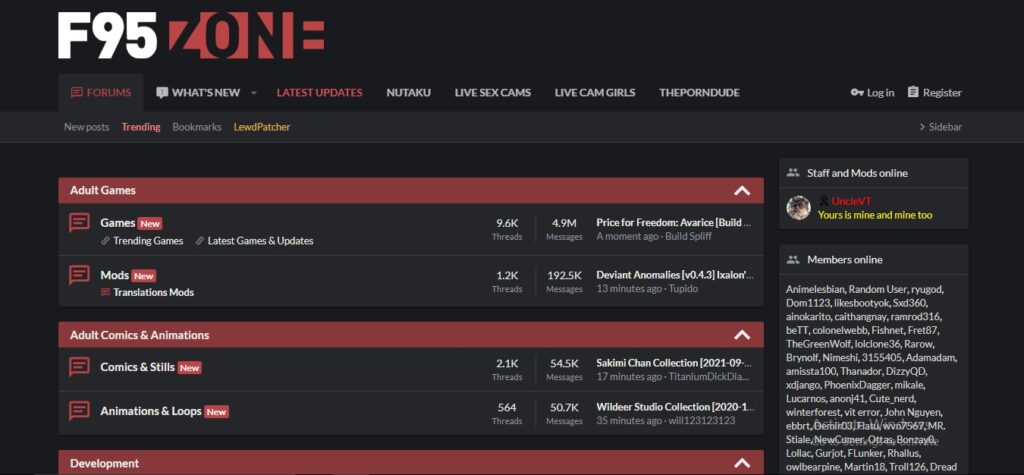1024x475 pixels.
Task: Toggle the Sidebar visibility
Action: tap(940, 127)
